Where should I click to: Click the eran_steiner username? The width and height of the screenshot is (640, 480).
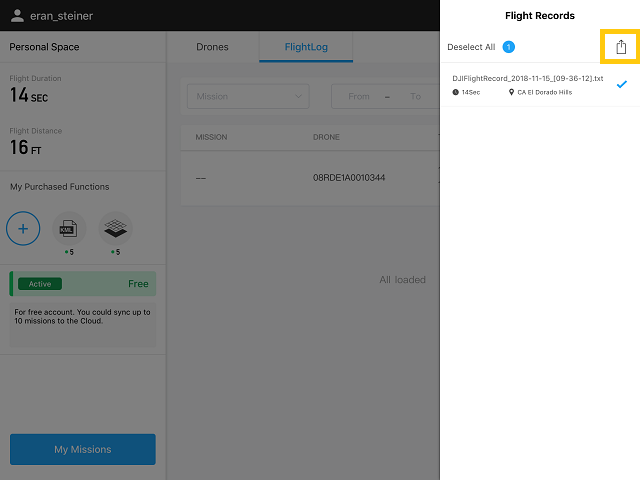coord(62,16)
